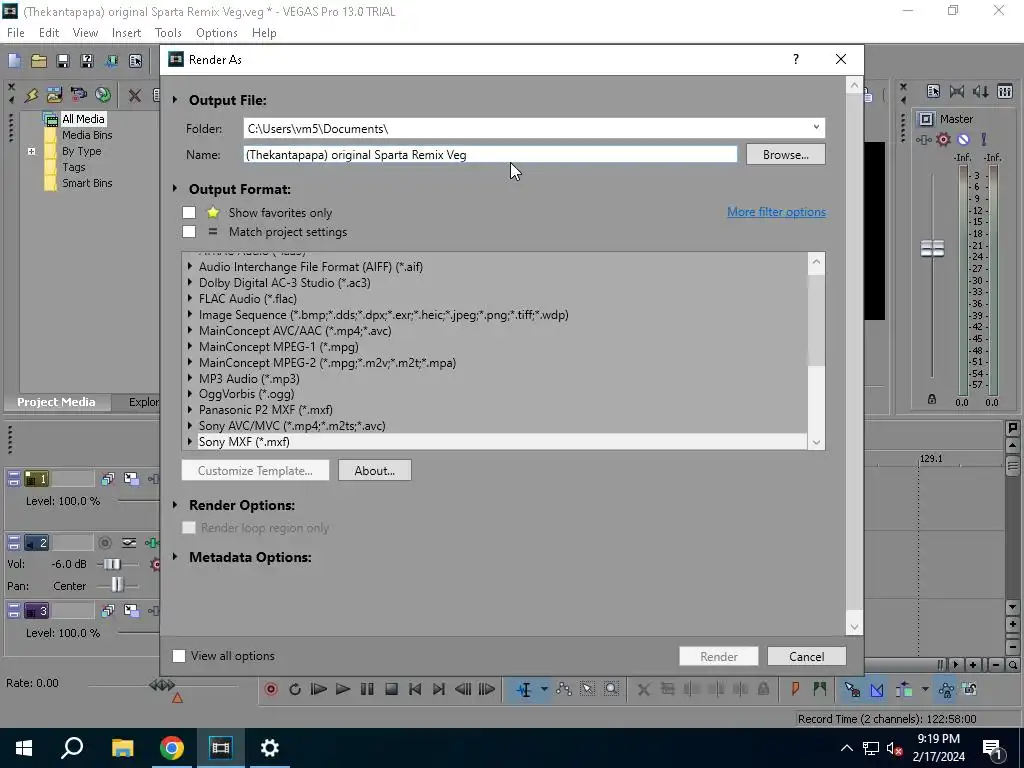Click Cancel in Render As dialog
The width and height of the screenshot is (1024, 768).
click(x=807, y=656)
